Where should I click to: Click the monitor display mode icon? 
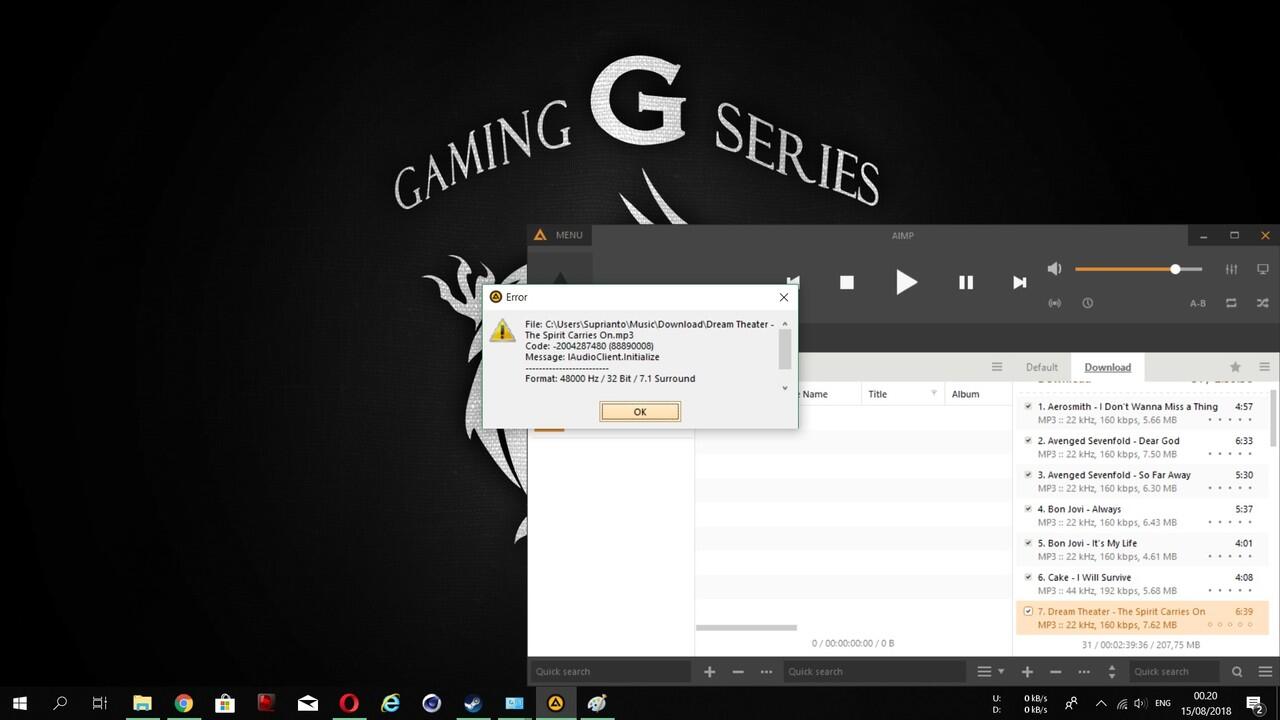tap(1263, 269)
